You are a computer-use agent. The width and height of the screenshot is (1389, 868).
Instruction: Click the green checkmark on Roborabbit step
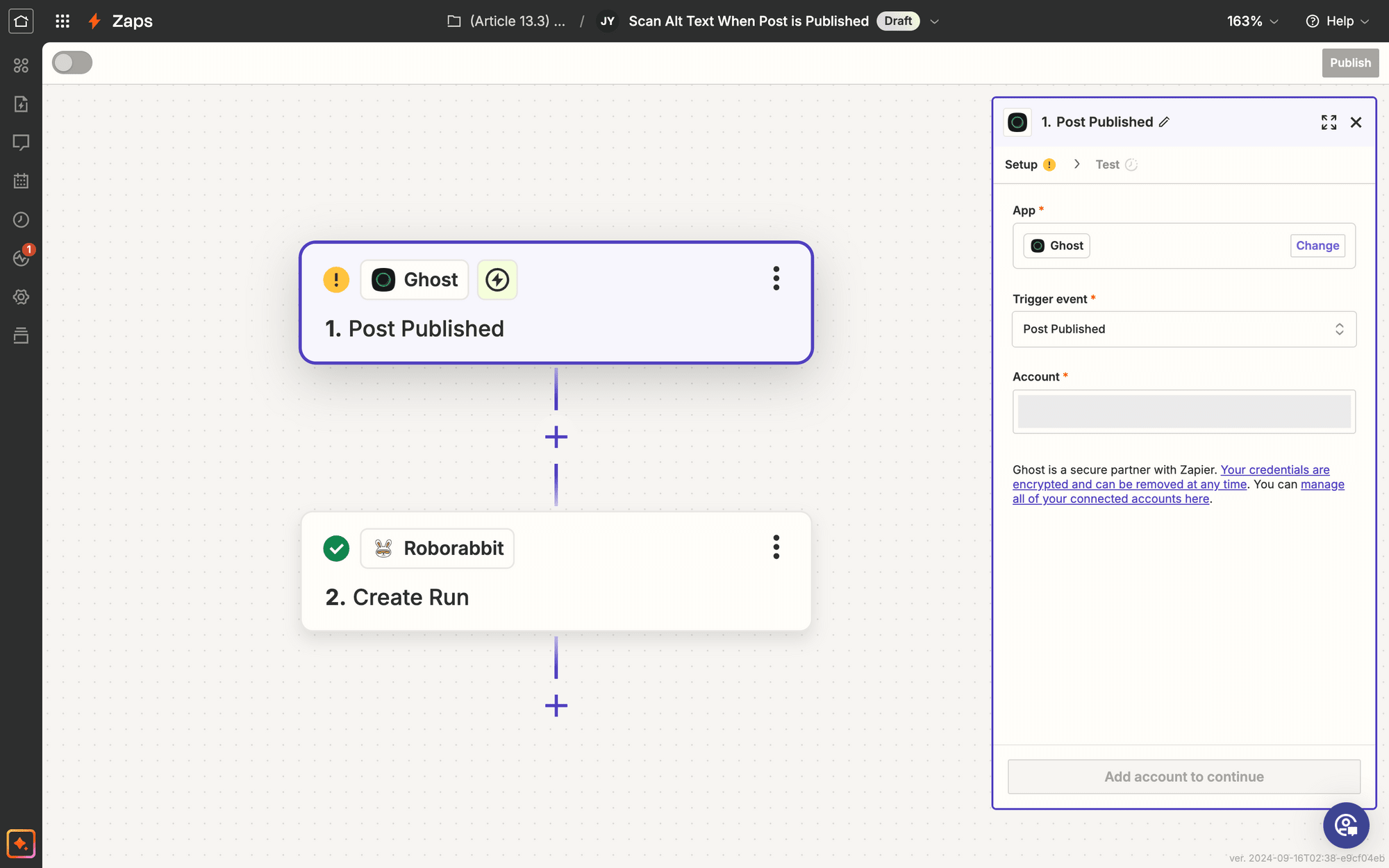(336, 548)
